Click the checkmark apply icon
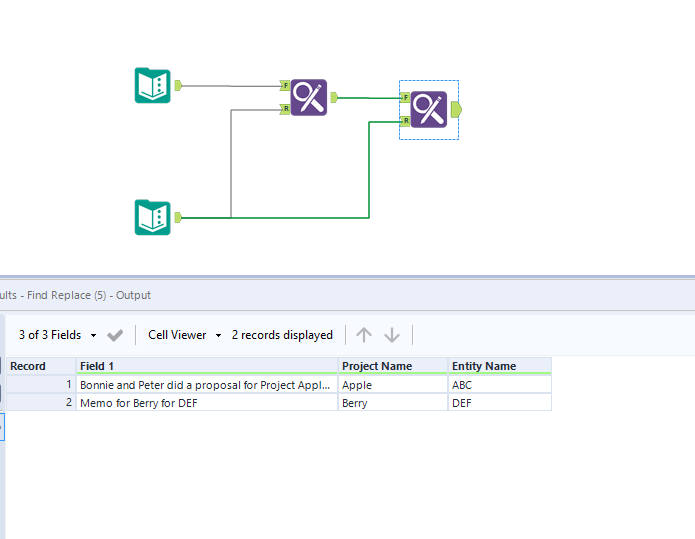The image size is (695, 539). [x=115, y=335]
